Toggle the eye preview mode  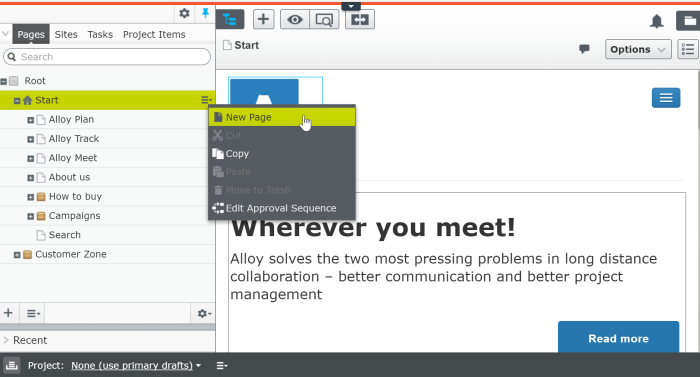pyautogui.click(x=295, y=20)
